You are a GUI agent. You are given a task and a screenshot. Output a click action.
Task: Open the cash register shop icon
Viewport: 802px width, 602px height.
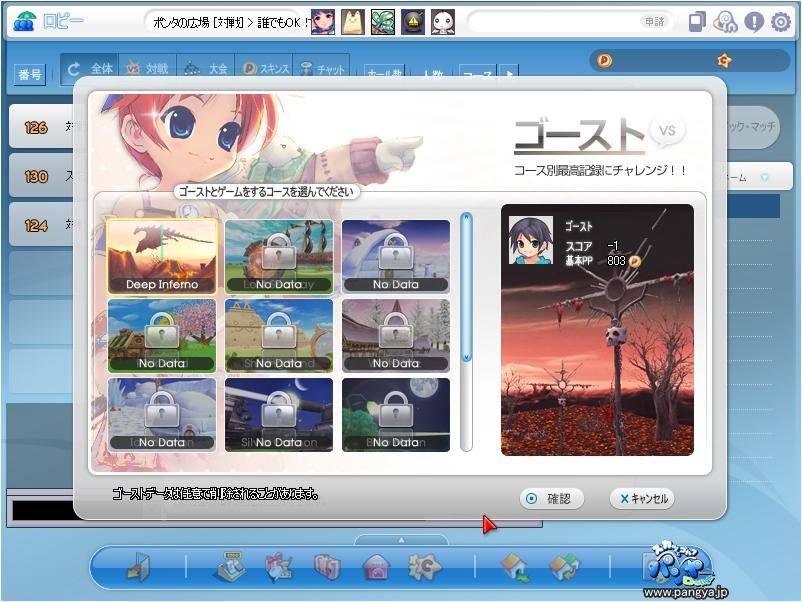pos(231,566)
